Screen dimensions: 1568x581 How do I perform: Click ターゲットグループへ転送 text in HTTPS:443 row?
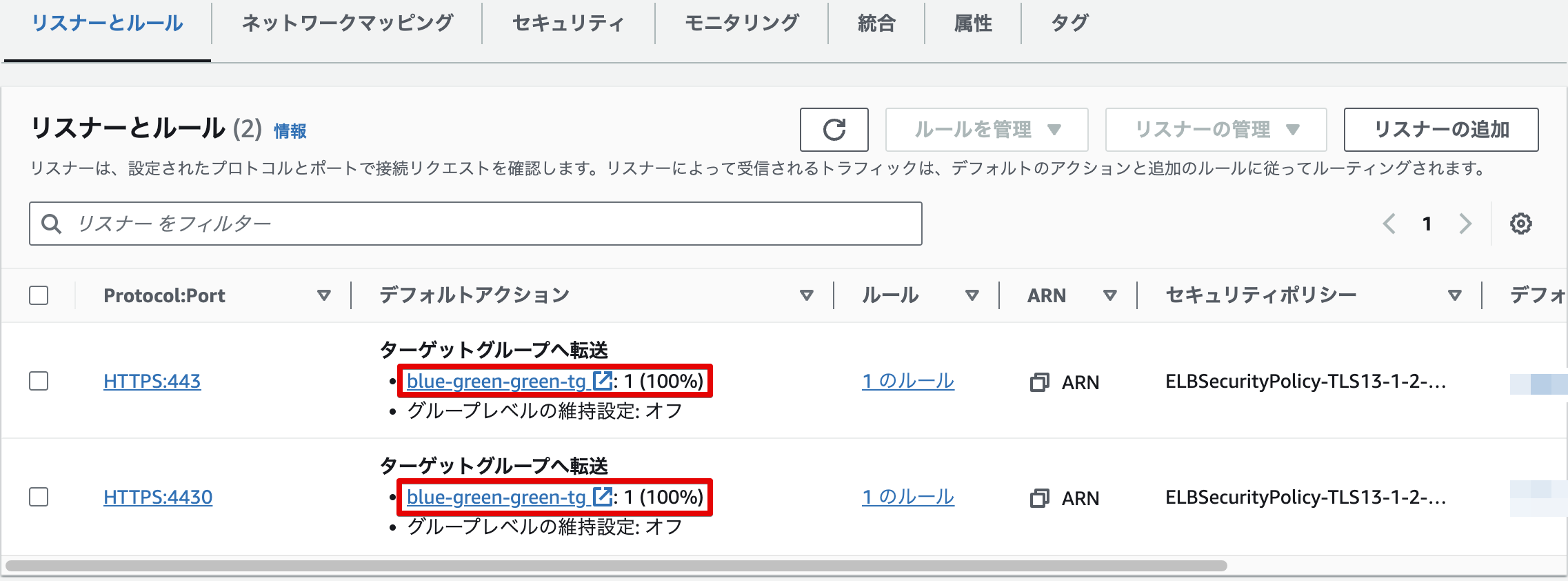coord(494,350)
